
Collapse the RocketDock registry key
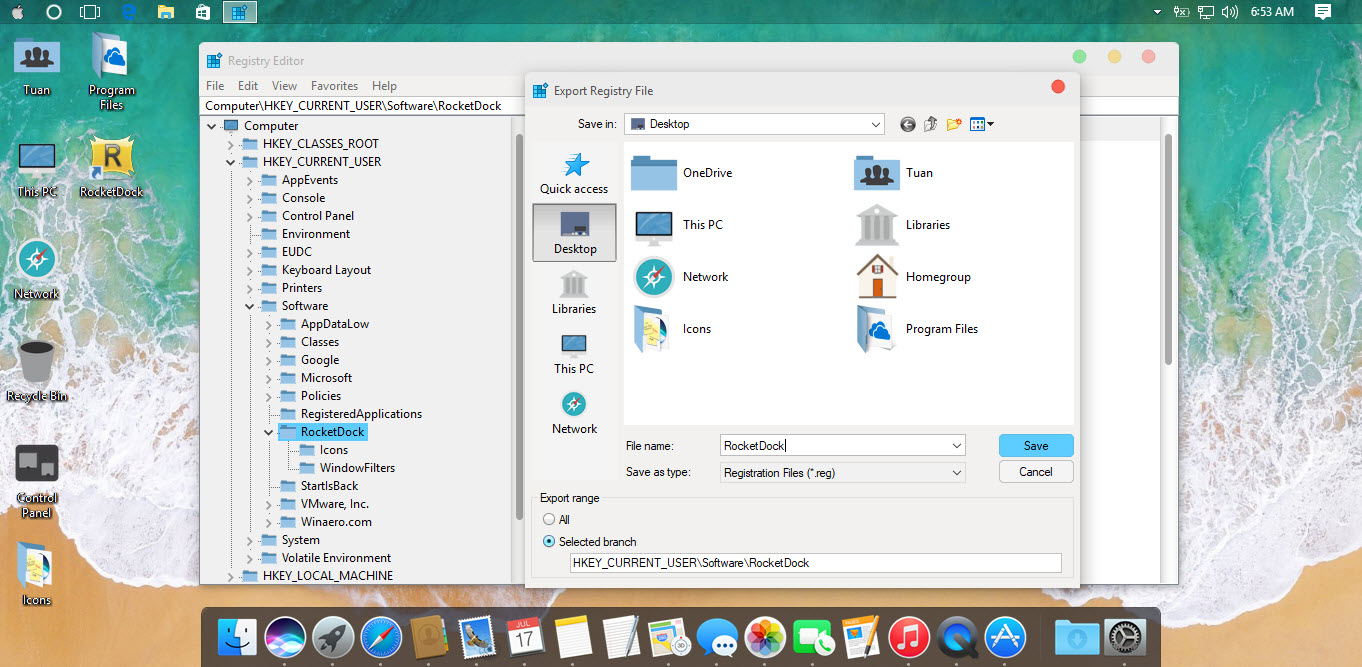click(266, 431)
